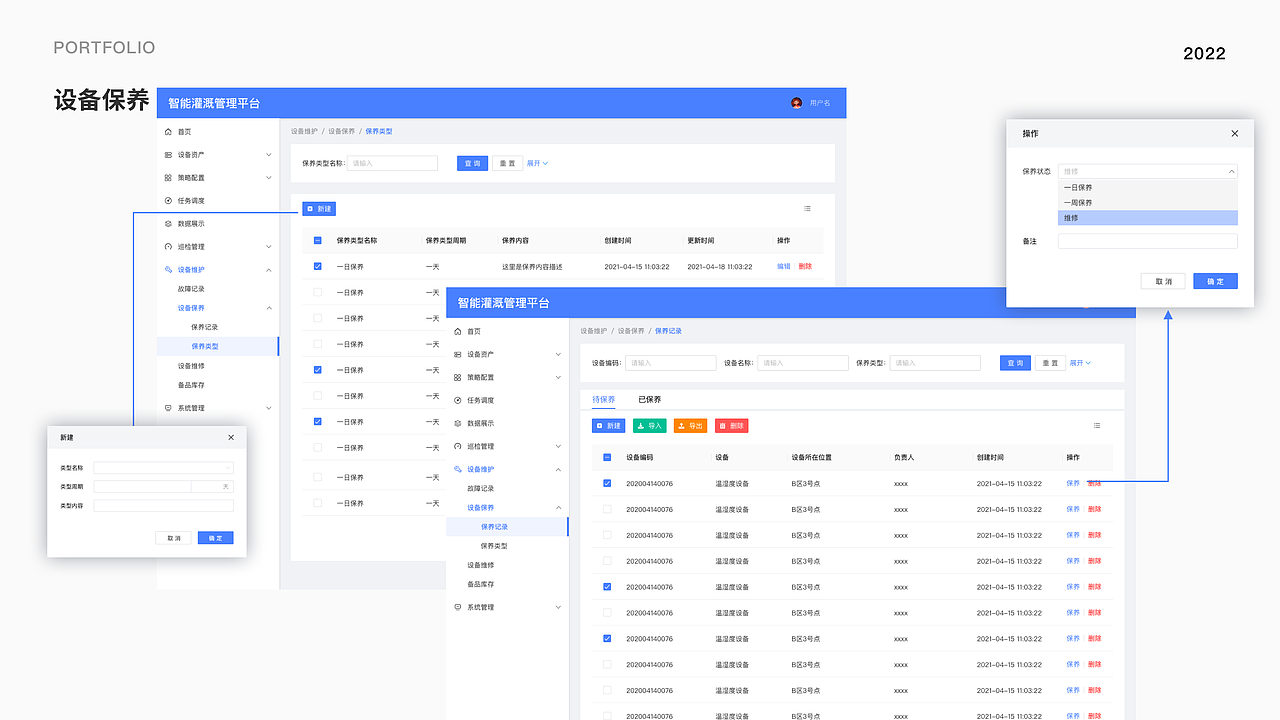
Task: Focus 类型内容 input in 新建 dialog
Action: pyautogui.click(x=164, y=506)
